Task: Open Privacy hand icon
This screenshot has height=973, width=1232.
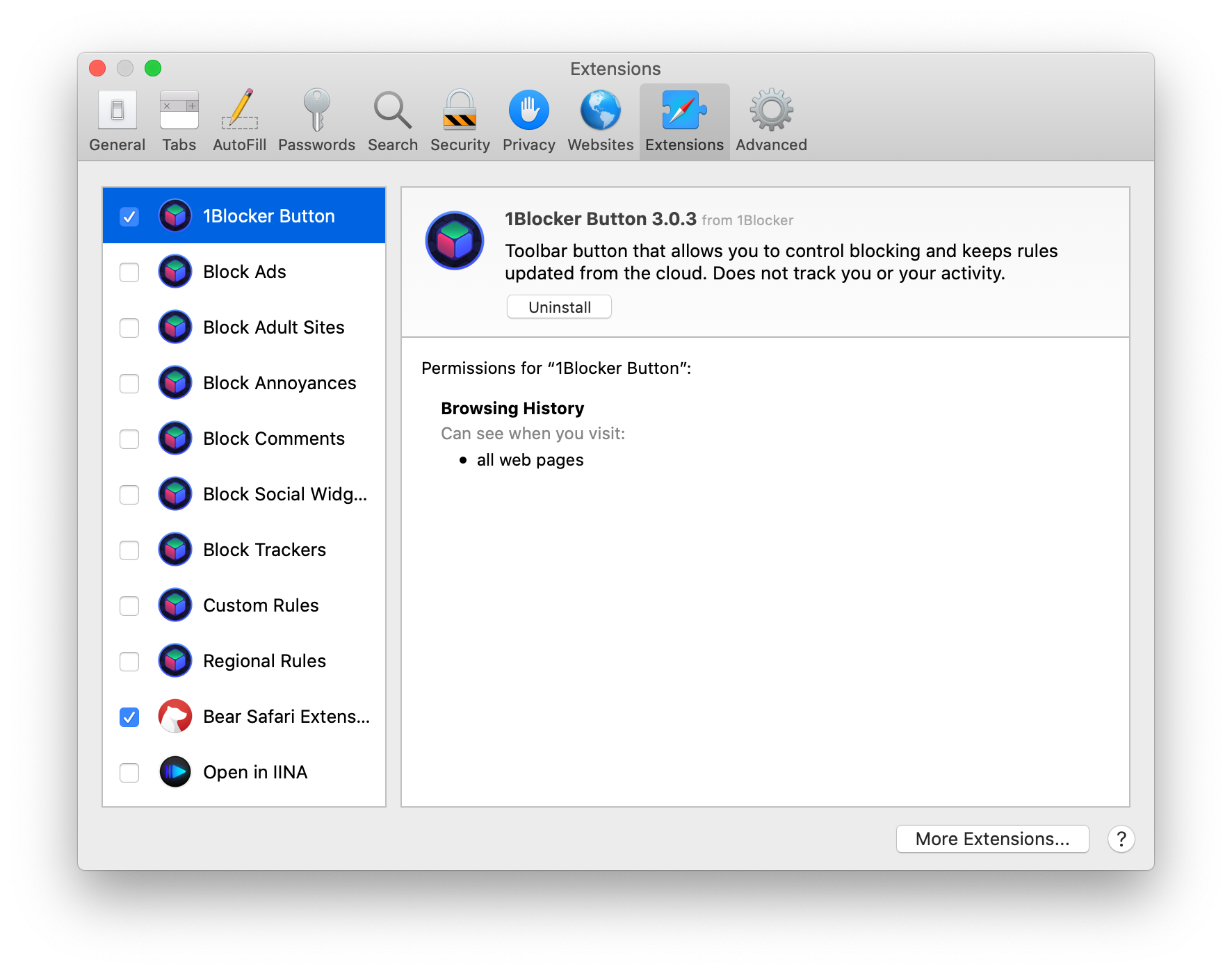Action: [x=529, y=110]
